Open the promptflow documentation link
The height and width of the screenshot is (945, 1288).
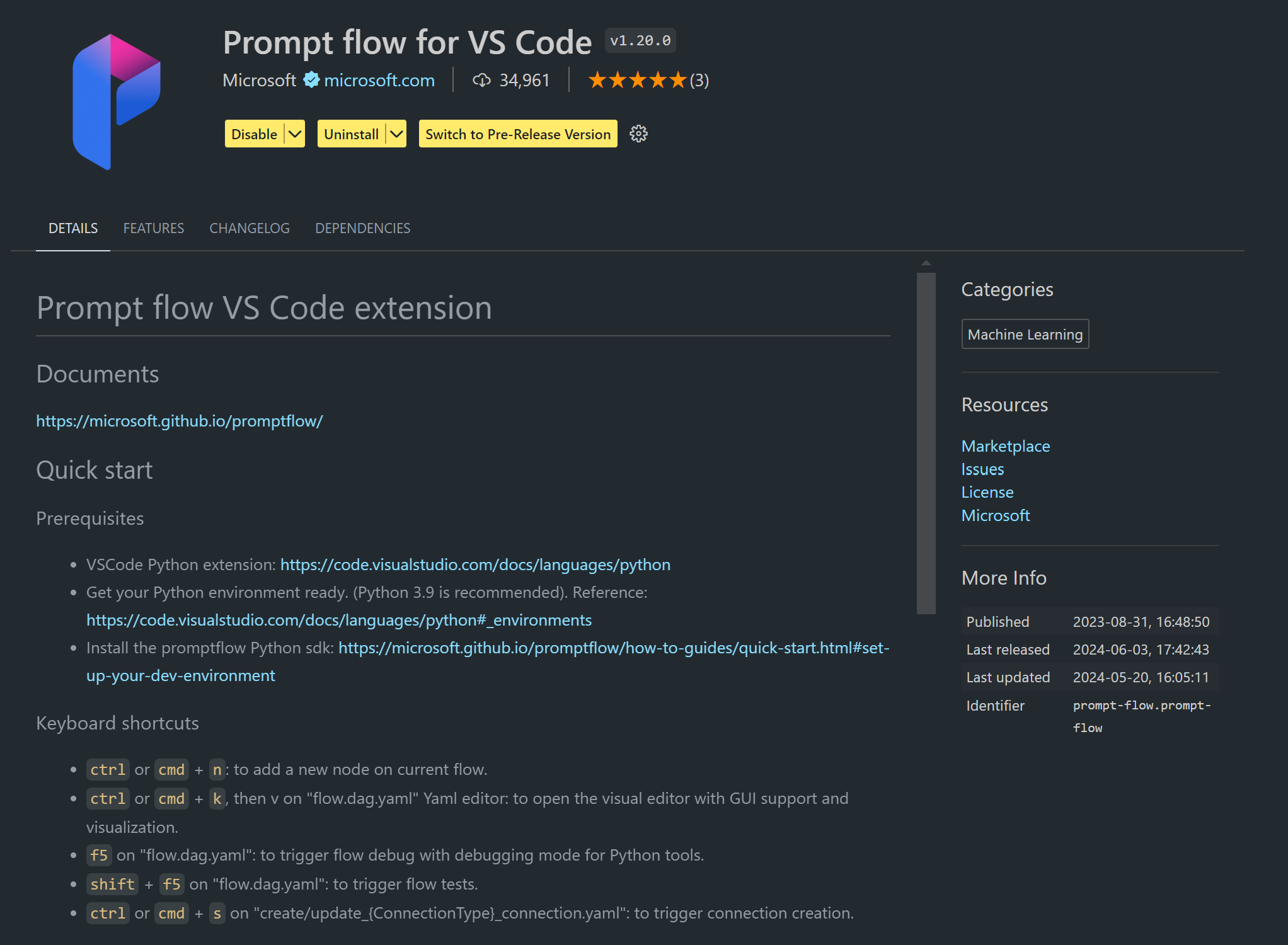(180, 421)
